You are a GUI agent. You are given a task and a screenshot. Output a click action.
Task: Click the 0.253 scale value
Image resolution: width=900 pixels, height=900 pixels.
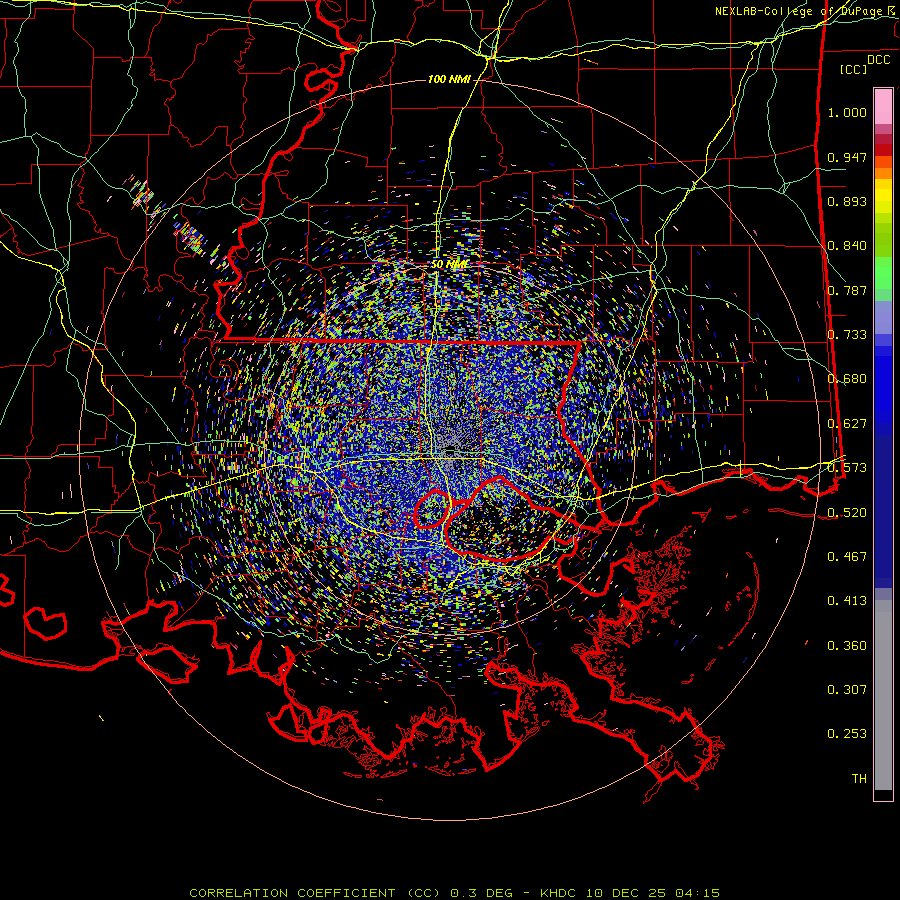coord(847,734)
